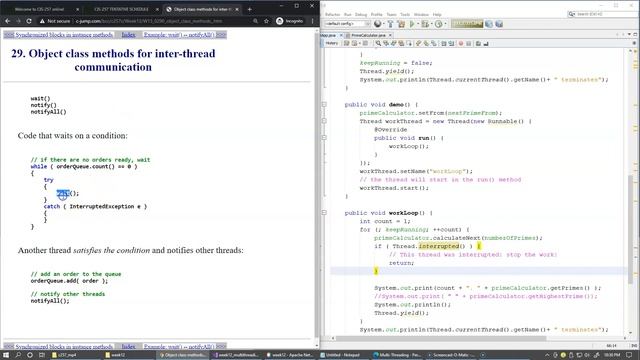Open the Screencast-O-Matic taskbar item

[451, 355]
